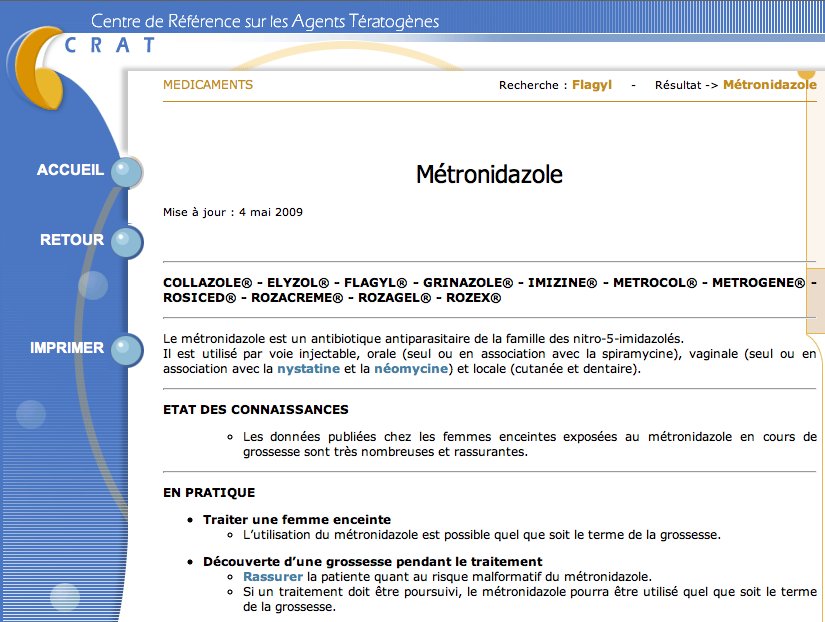
Task: Click the ETAT DES CONNAISSANCES heading
Action: pyautogui.click(x=256, y=409)
